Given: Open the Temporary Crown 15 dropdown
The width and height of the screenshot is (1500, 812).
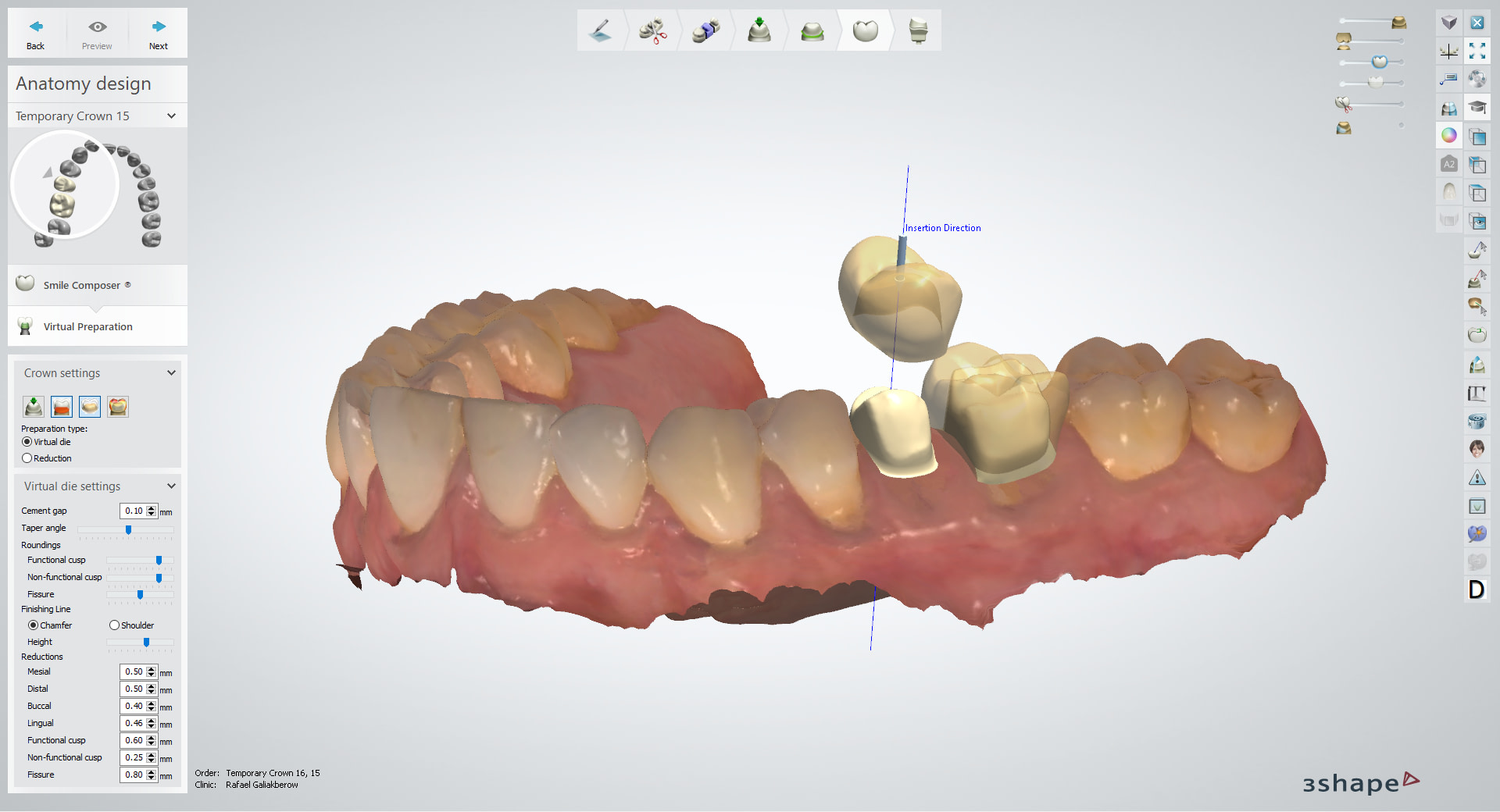Looking at the screenshot, I should [171, 116].
